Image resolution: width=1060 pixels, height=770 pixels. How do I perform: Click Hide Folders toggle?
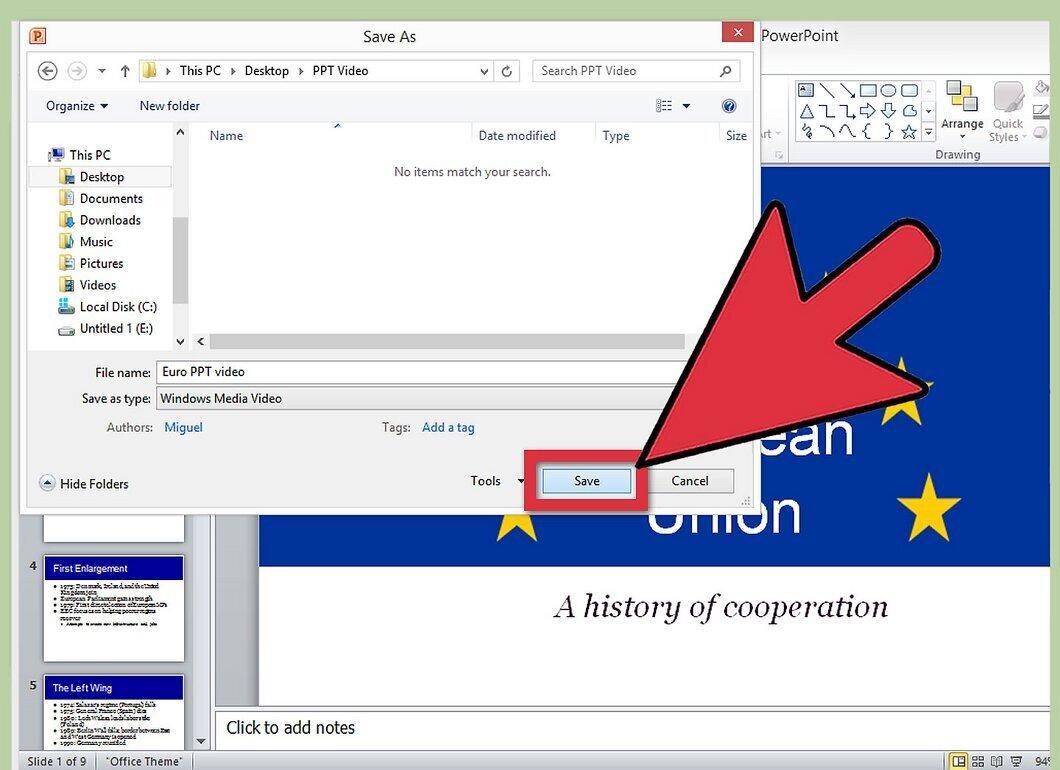tap(84, 483)
